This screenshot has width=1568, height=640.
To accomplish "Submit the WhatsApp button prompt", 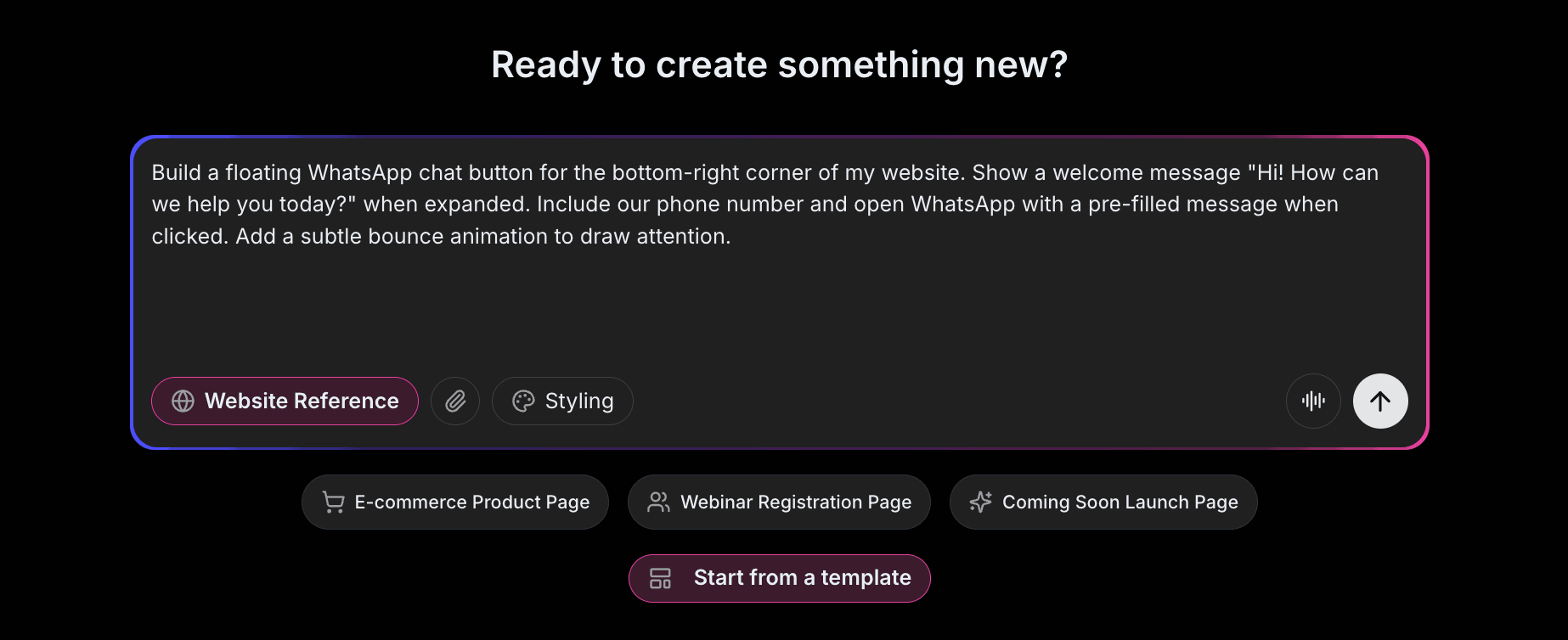I will point(1379,401).
